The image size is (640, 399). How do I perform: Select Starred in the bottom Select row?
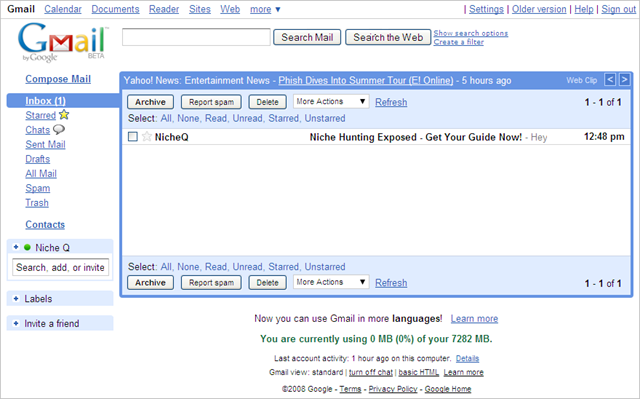[x=284, y=267]
